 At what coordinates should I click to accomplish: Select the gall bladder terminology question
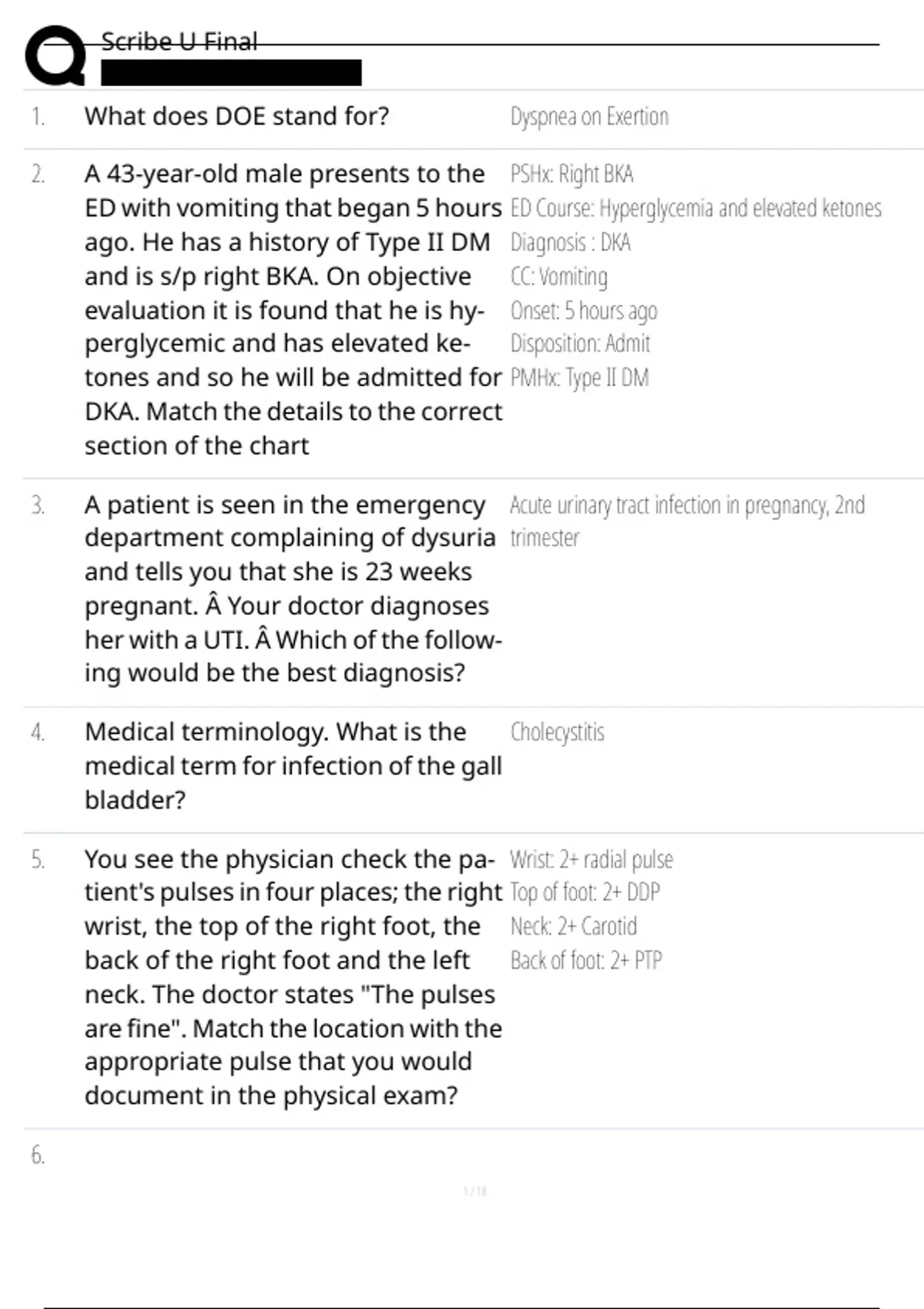click(x=293, y=765)
